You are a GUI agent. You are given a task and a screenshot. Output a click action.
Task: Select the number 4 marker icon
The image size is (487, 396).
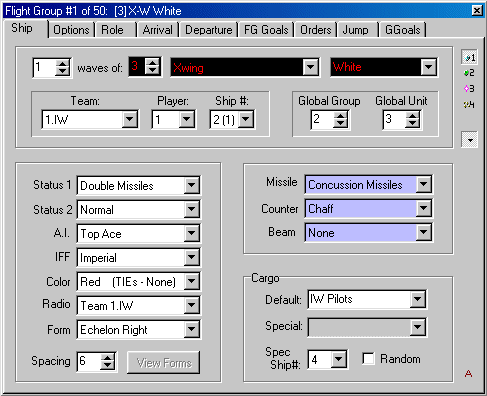click(469, 105)
